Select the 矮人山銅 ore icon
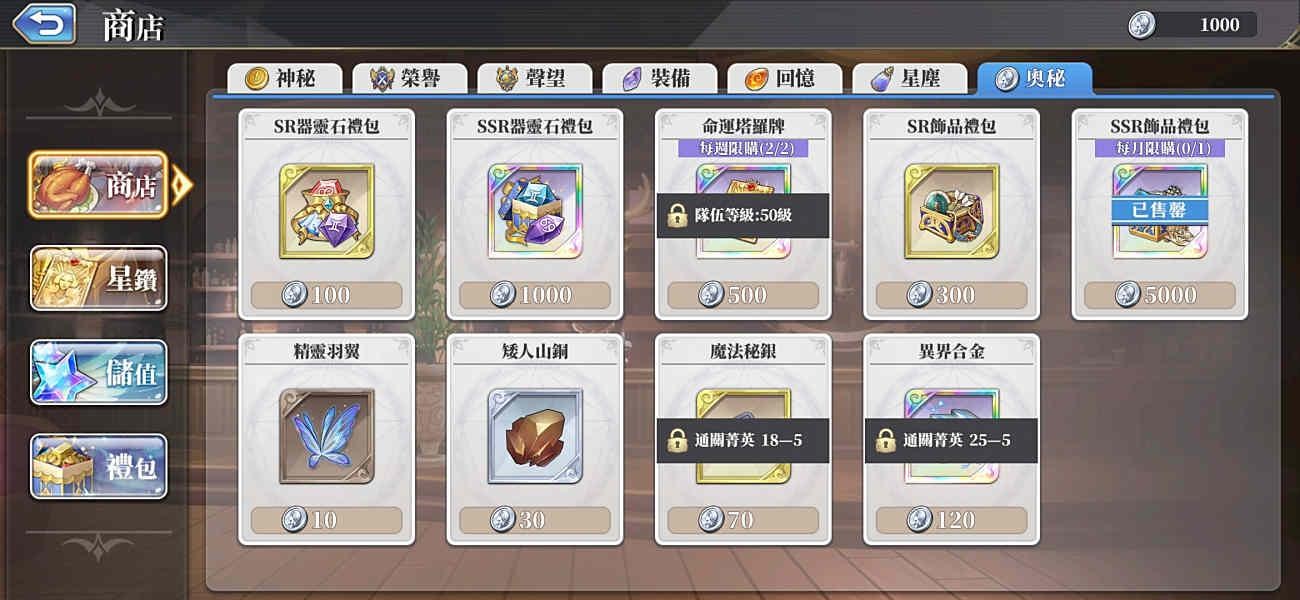Viewport: 1300px width, 600px height. 535,436
